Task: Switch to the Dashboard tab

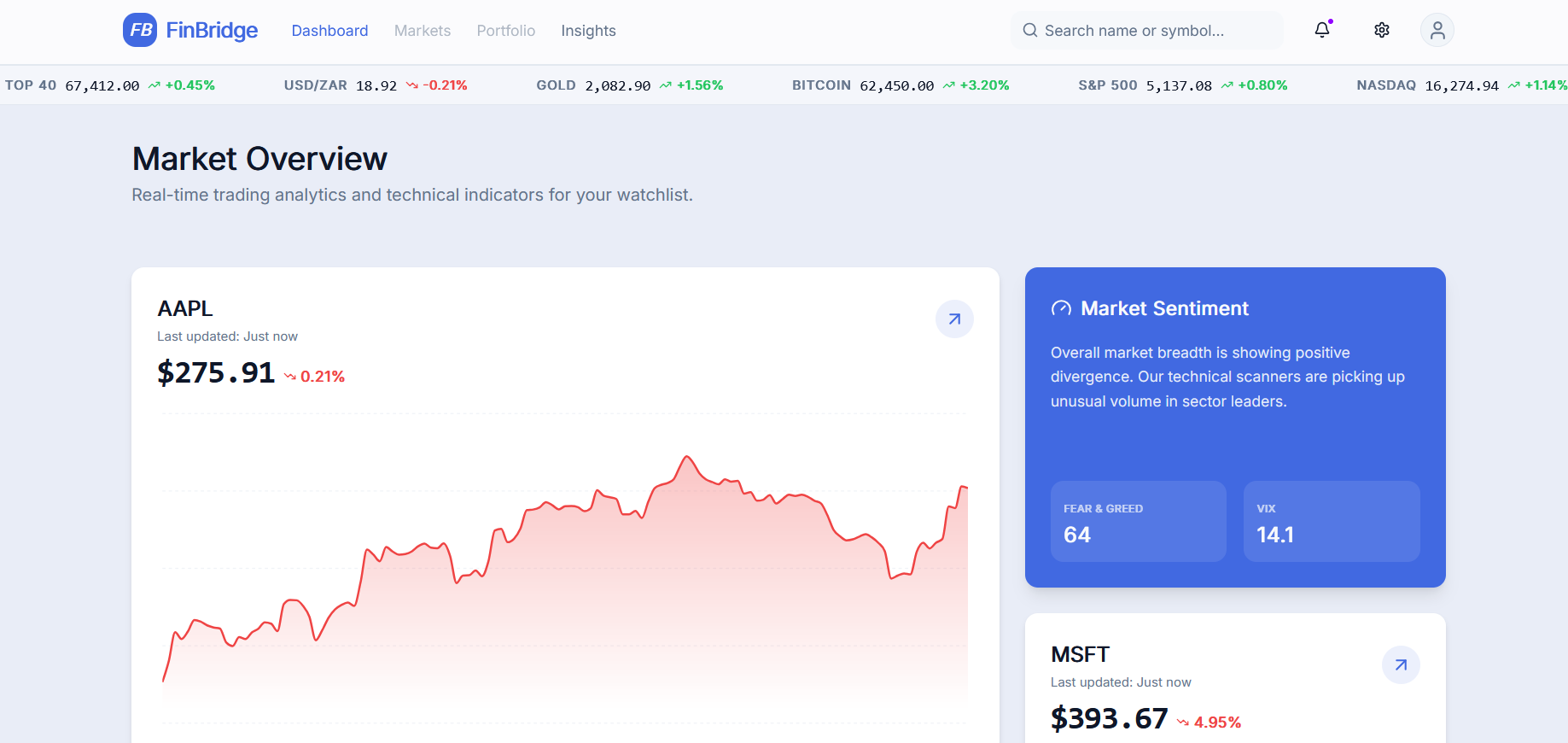Action: pyautogui.click(x=329, y=31)
